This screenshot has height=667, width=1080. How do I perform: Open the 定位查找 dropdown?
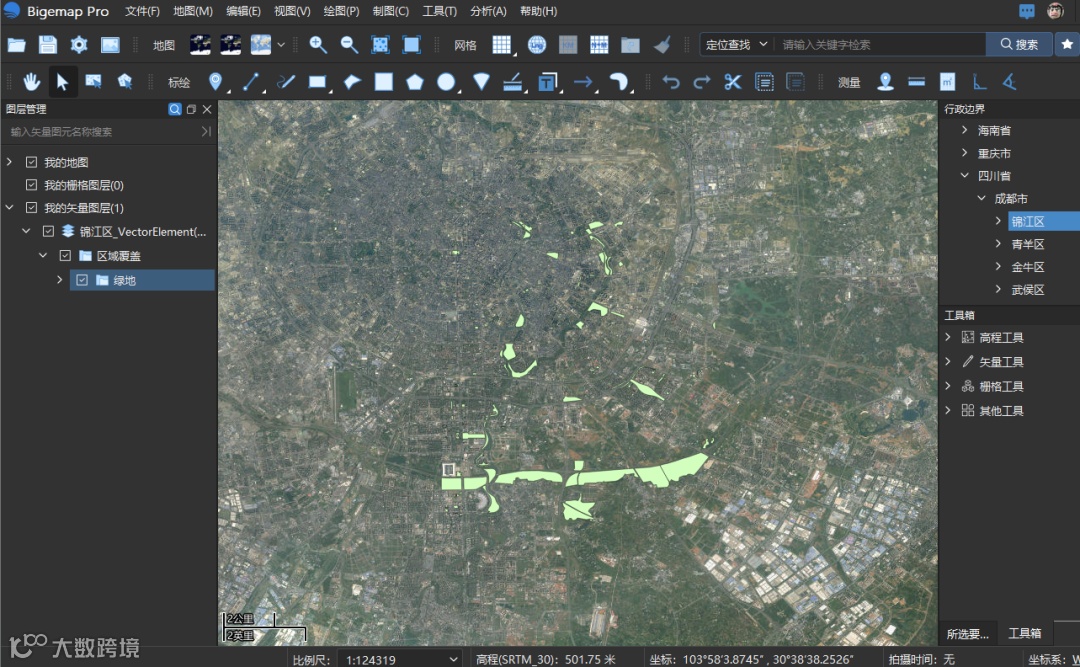737,45
